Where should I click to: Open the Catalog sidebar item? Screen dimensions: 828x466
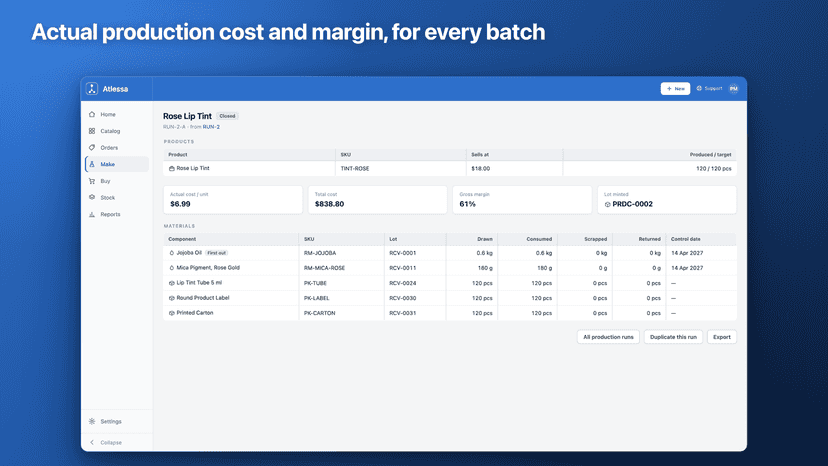coord(116,131)
